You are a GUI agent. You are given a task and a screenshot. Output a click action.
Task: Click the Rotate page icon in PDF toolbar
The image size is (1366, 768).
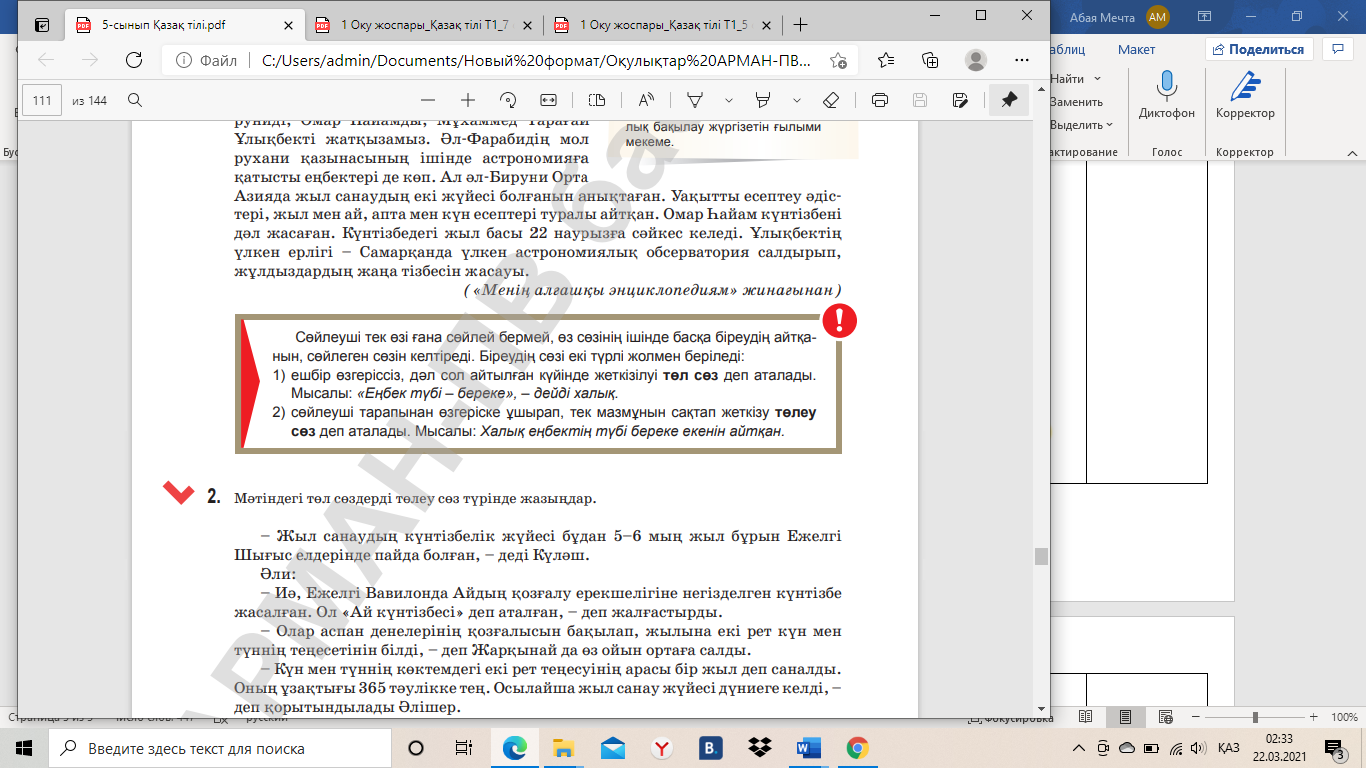pyautogui.click(x=508, y=100)
